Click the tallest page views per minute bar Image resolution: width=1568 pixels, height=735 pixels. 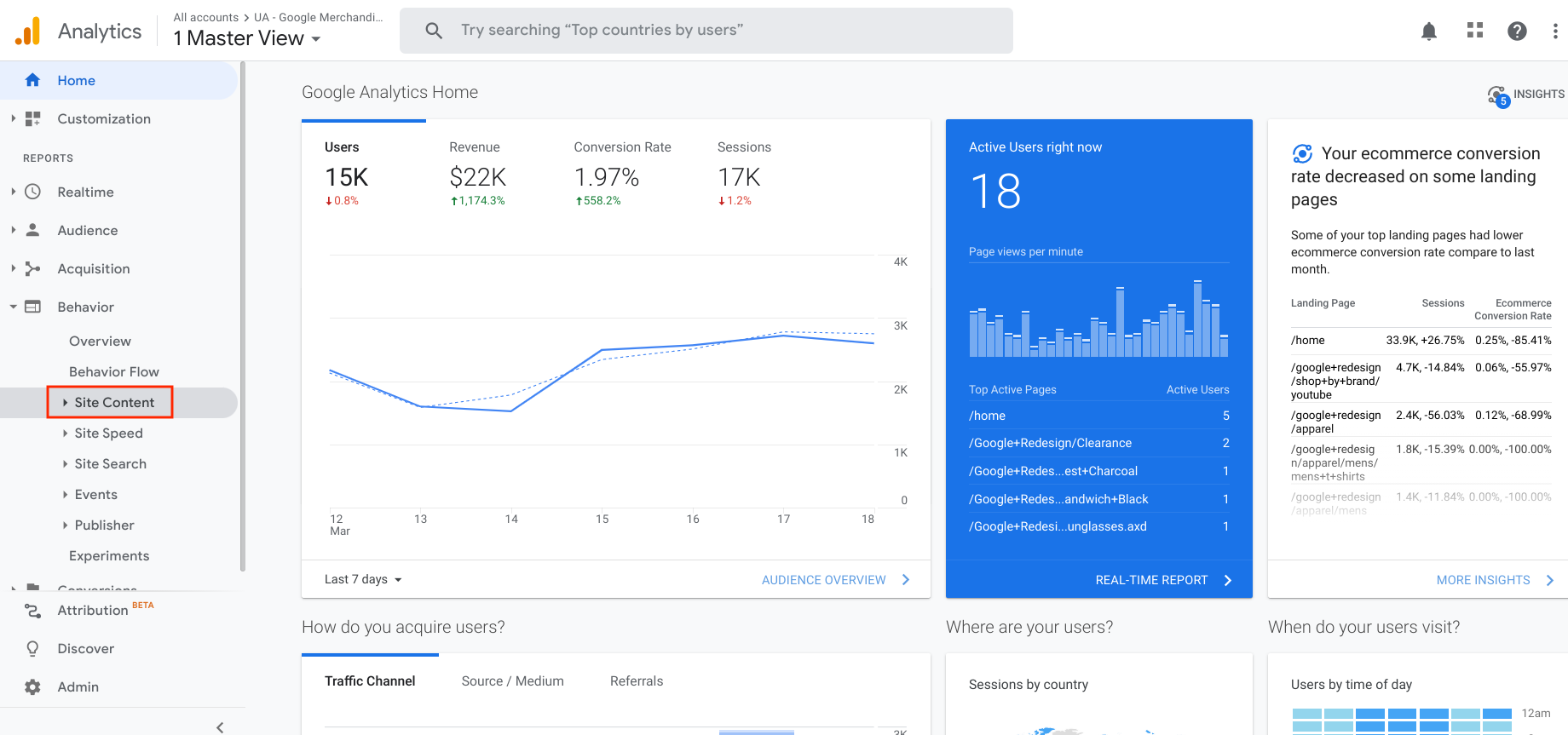(1197, 319)
